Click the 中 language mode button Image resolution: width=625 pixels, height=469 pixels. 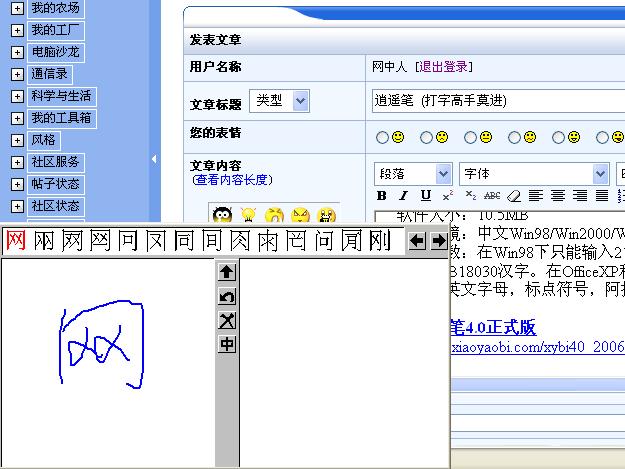(x=227, y=344)
